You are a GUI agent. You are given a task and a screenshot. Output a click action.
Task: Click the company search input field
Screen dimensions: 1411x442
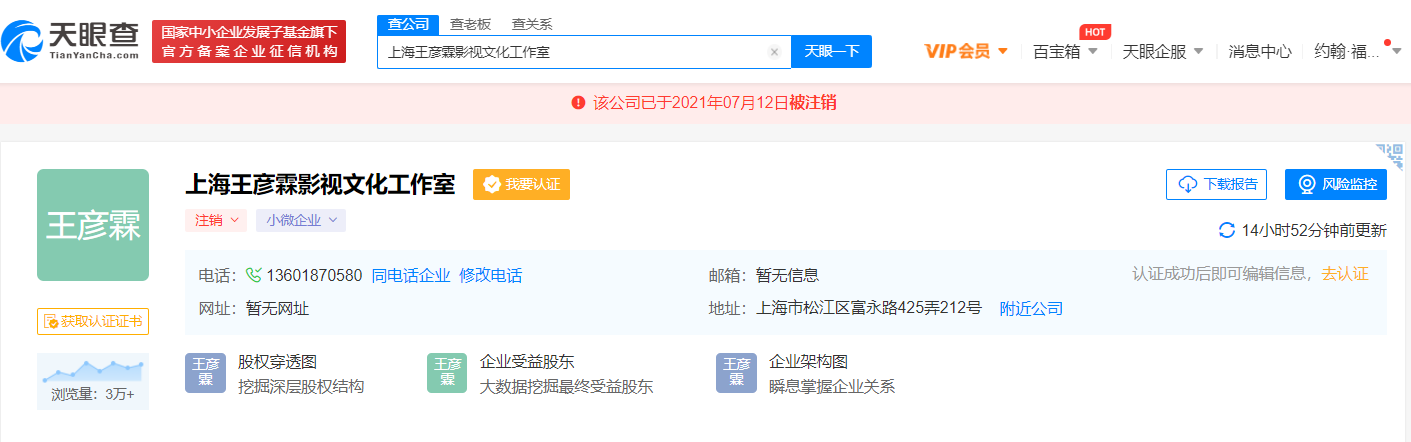point(584,52)
